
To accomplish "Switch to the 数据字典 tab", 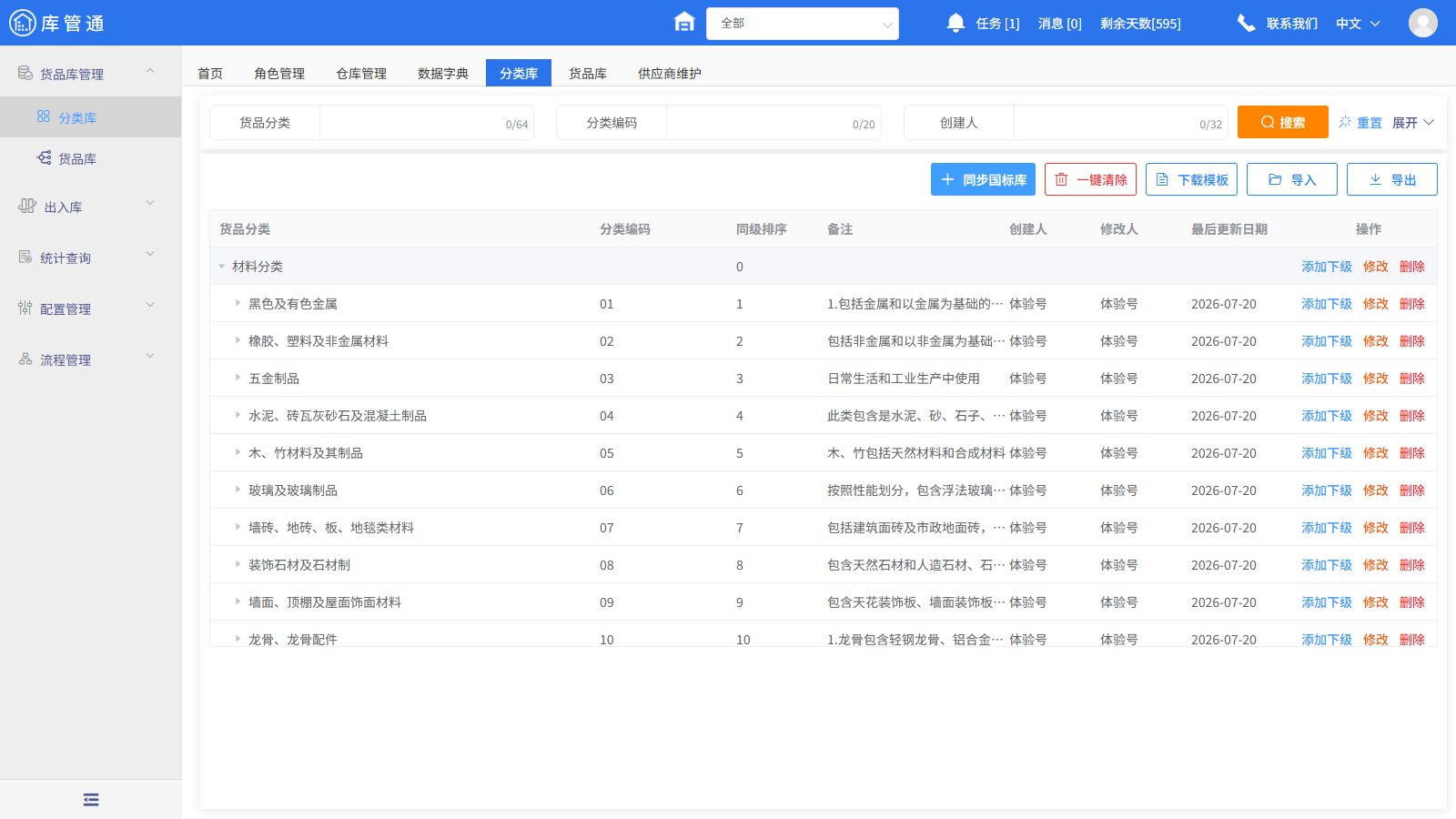I will [443, 74].
